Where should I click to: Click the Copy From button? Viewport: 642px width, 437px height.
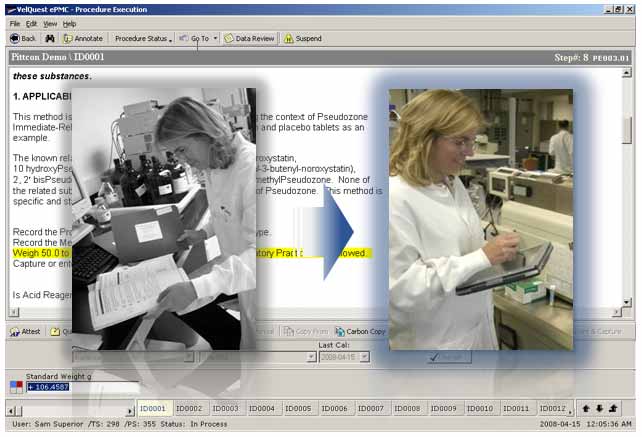(x=306, y=331)
